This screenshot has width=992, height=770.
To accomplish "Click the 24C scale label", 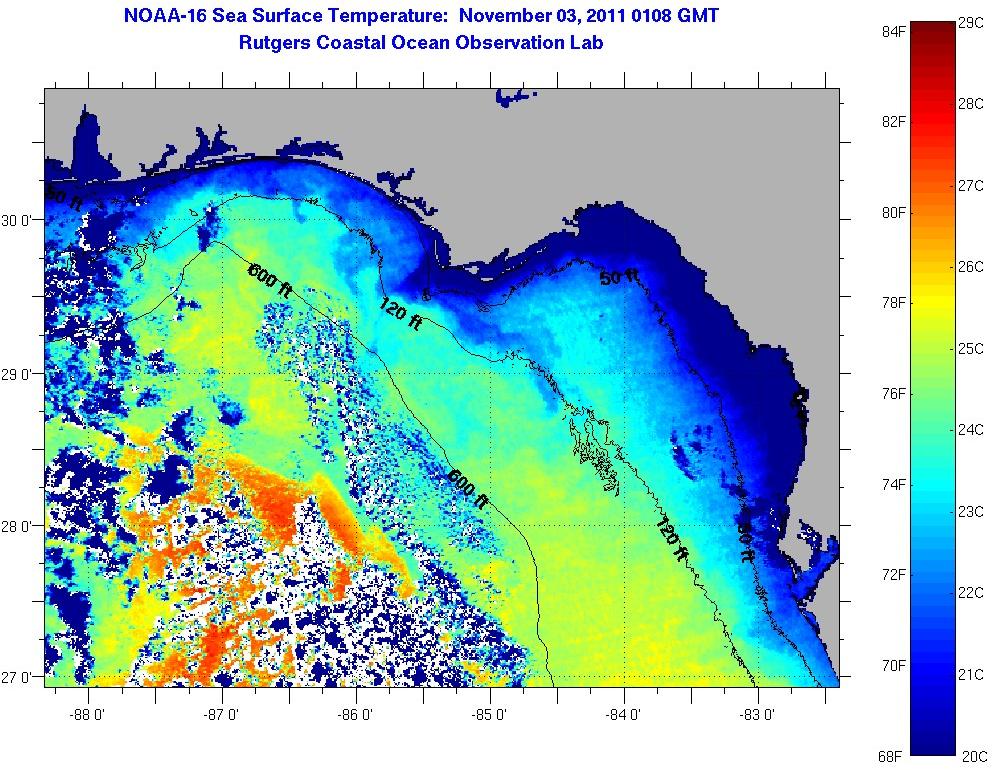I will (x=971, y=430).
